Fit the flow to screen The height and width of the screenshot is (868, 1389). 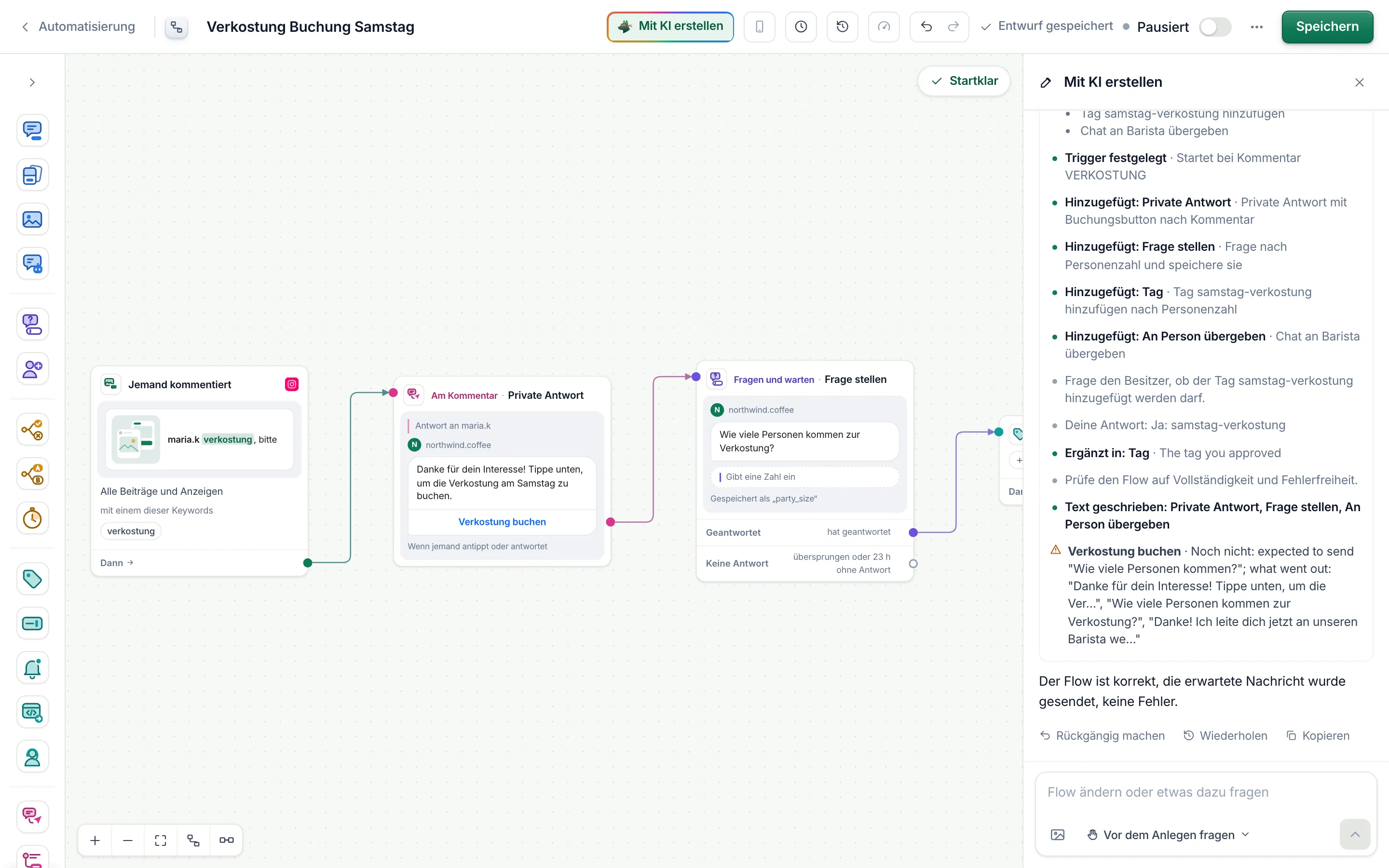161,841
